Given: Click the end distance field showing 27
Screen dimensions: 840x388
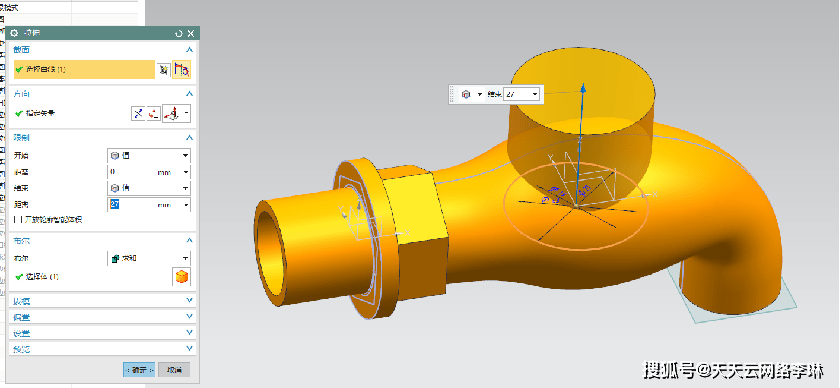Looking at the screenshot, I should (149, 205).
